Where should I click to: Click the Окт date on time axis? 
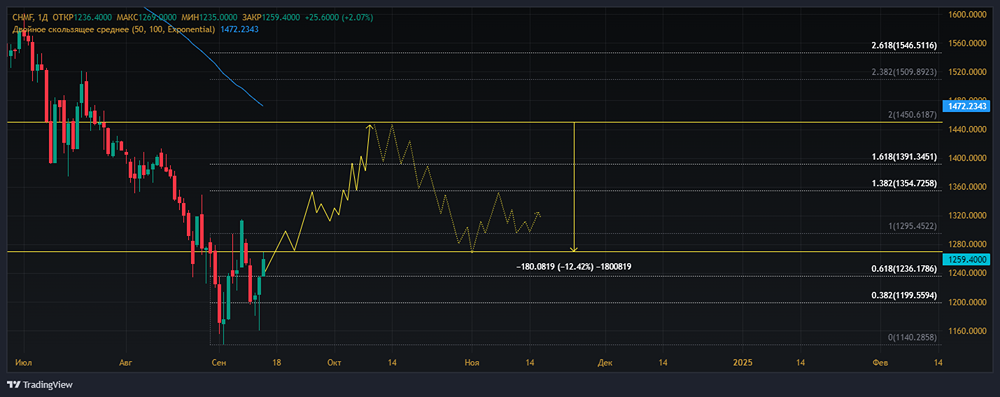pos(334,363)
